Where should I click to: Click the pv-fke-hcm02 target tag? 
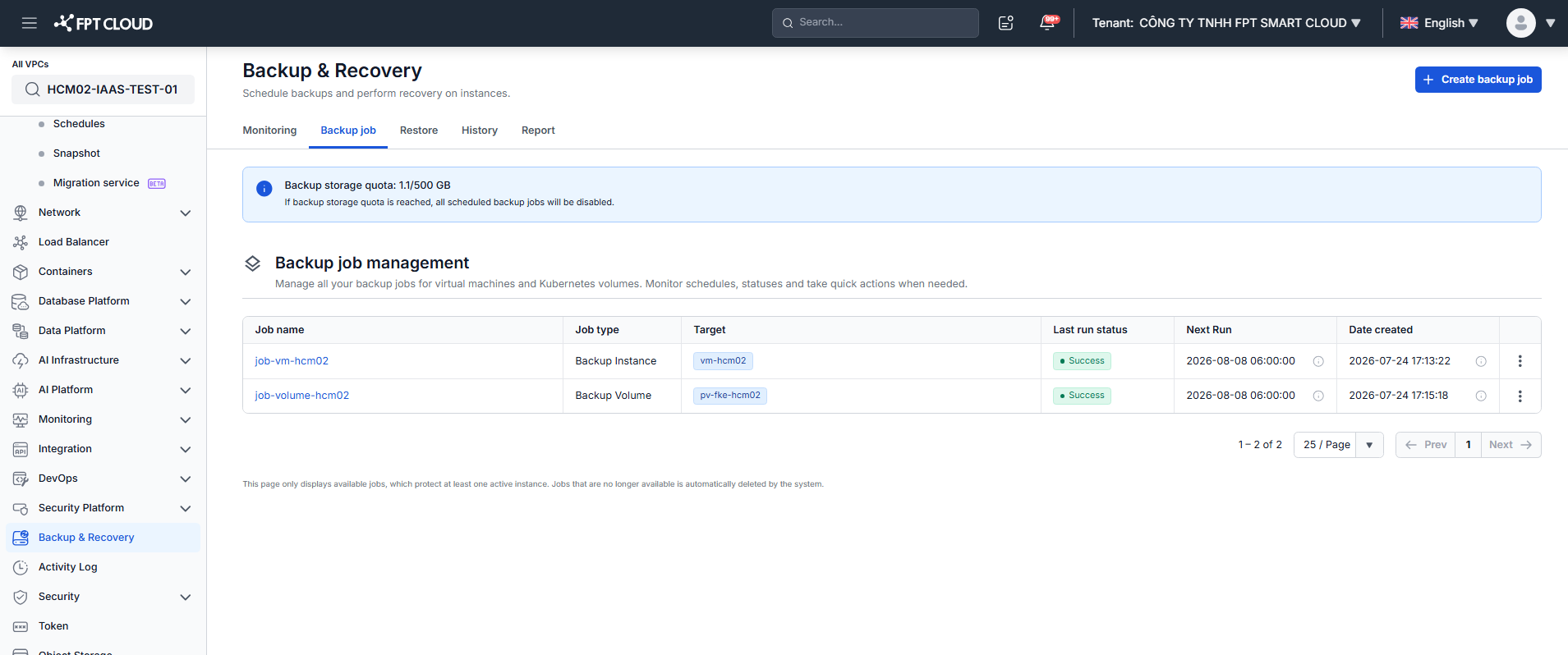[730, 396]
